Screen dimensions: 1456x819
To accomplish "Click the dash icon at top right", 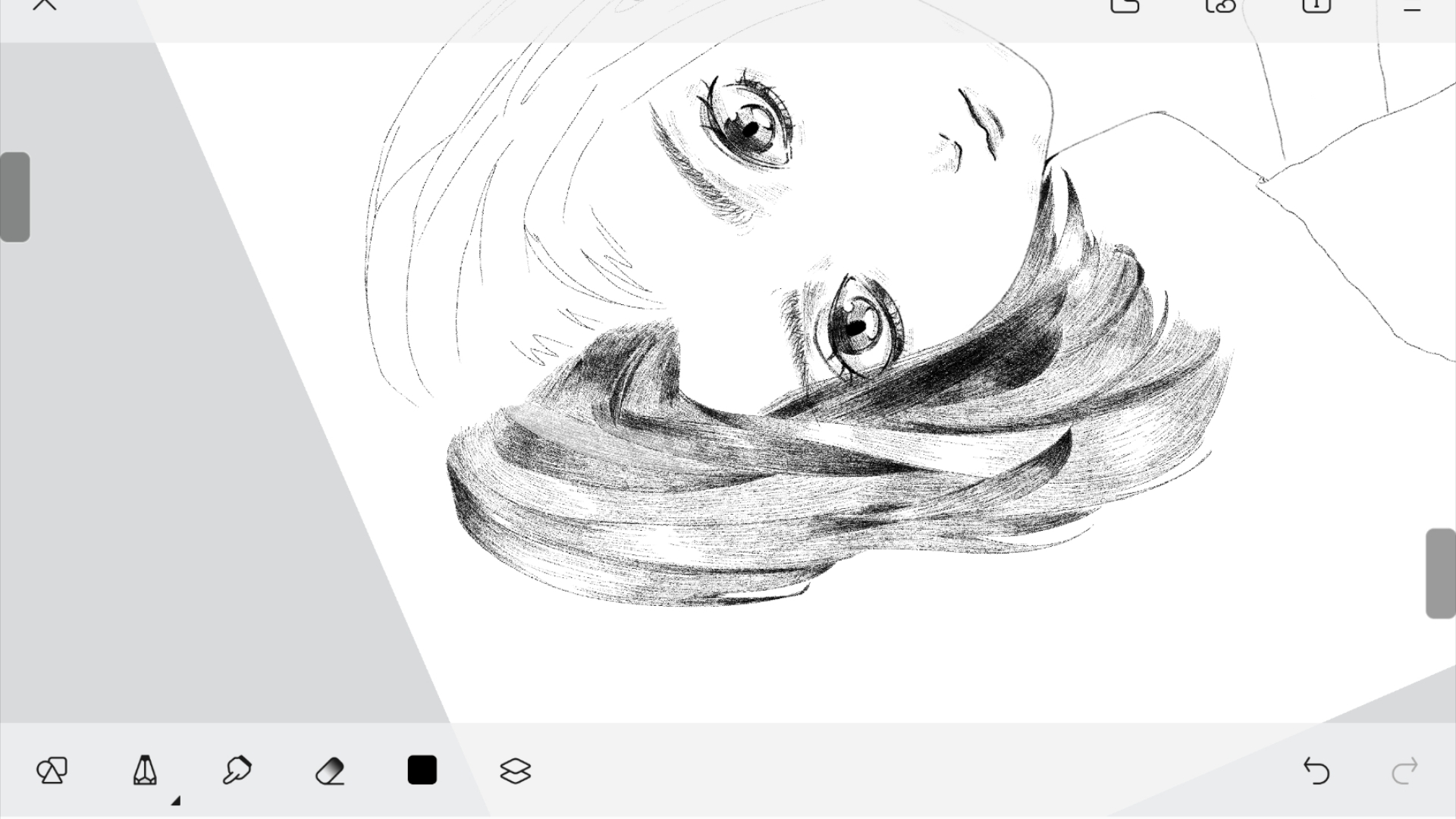I will click(x=1411, y=9).
